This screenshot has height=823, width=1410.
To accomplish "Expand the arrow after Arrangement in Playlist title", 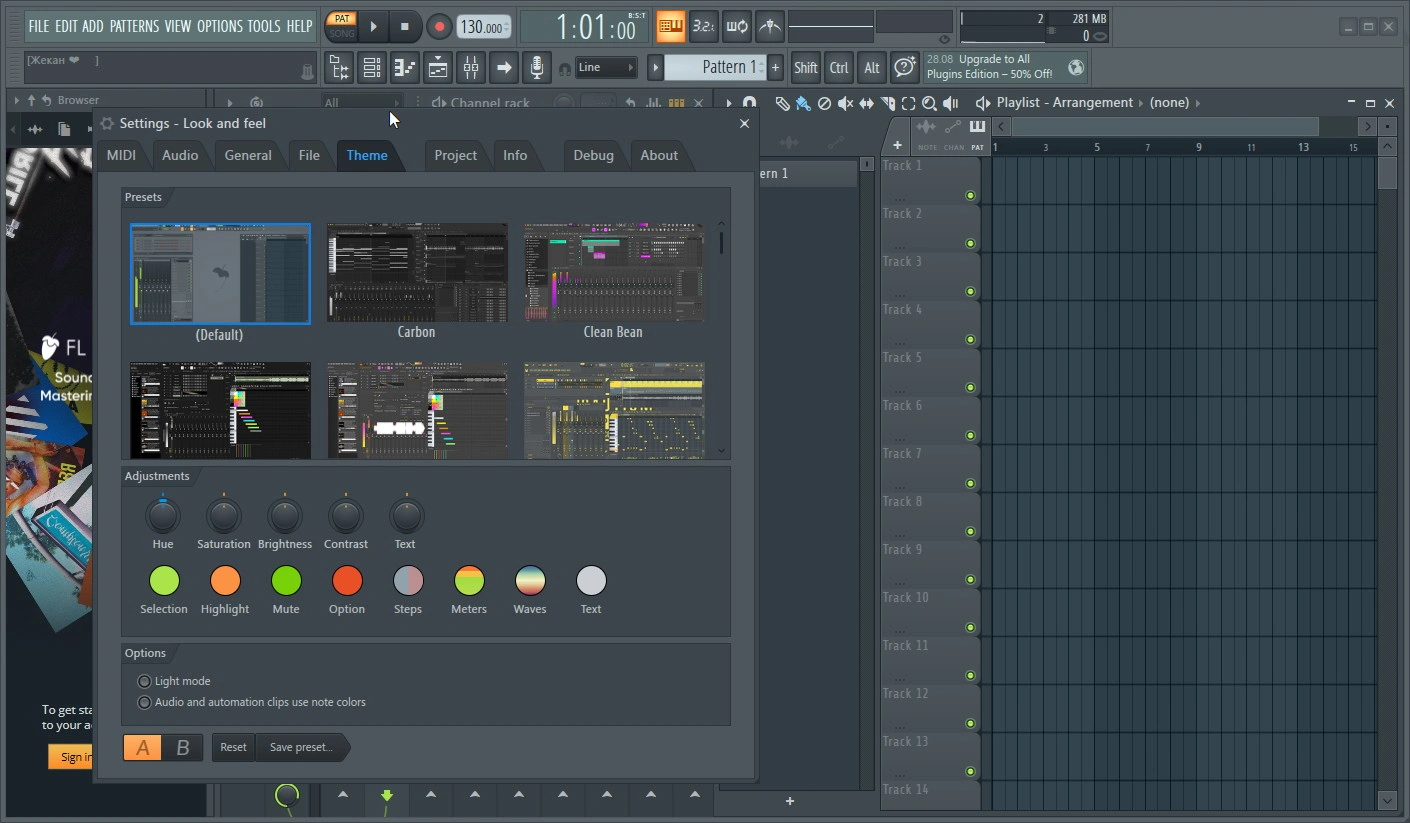I will [x=1141, y=103].
